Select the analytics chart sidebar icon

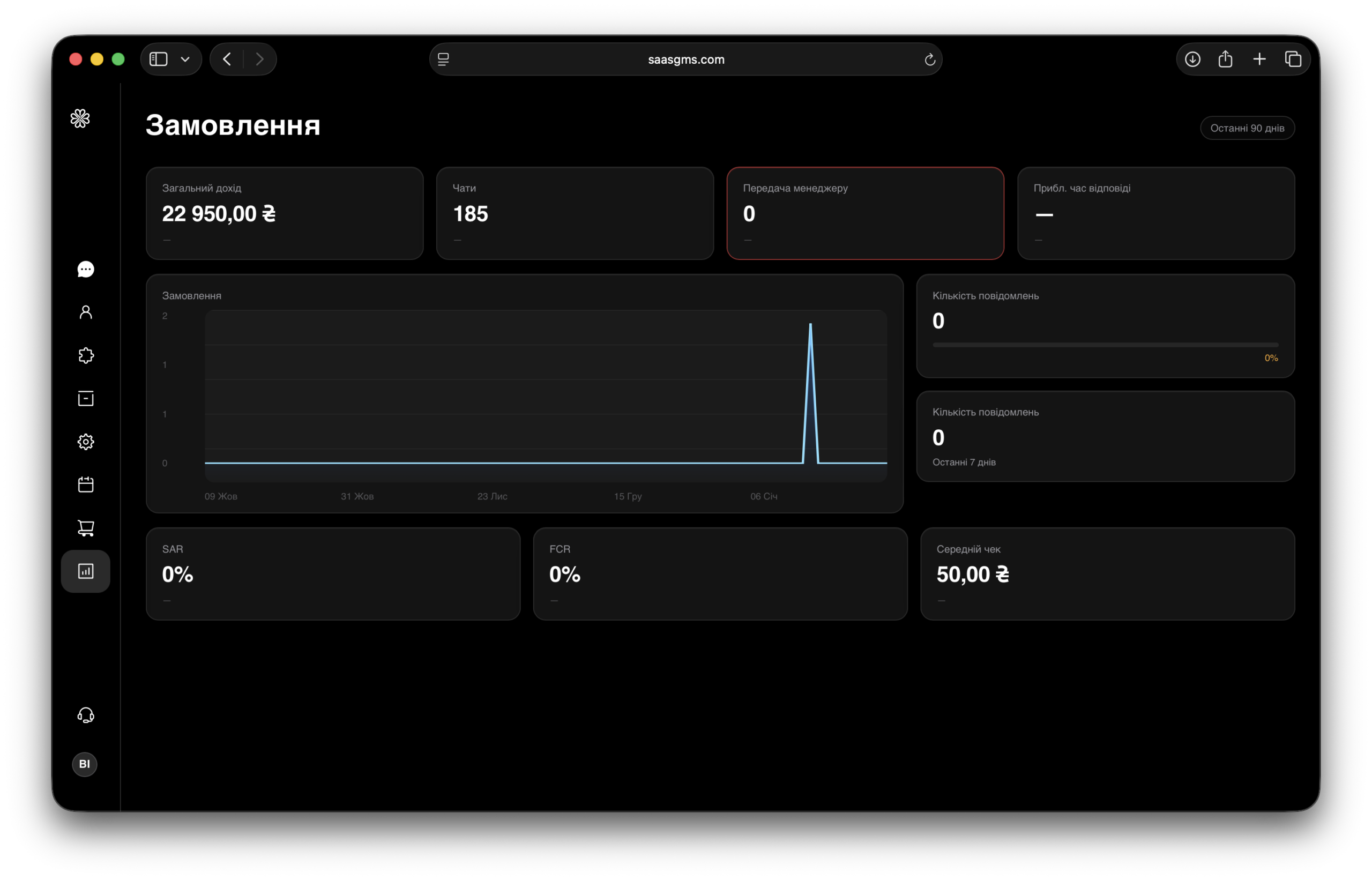[86, 571]
